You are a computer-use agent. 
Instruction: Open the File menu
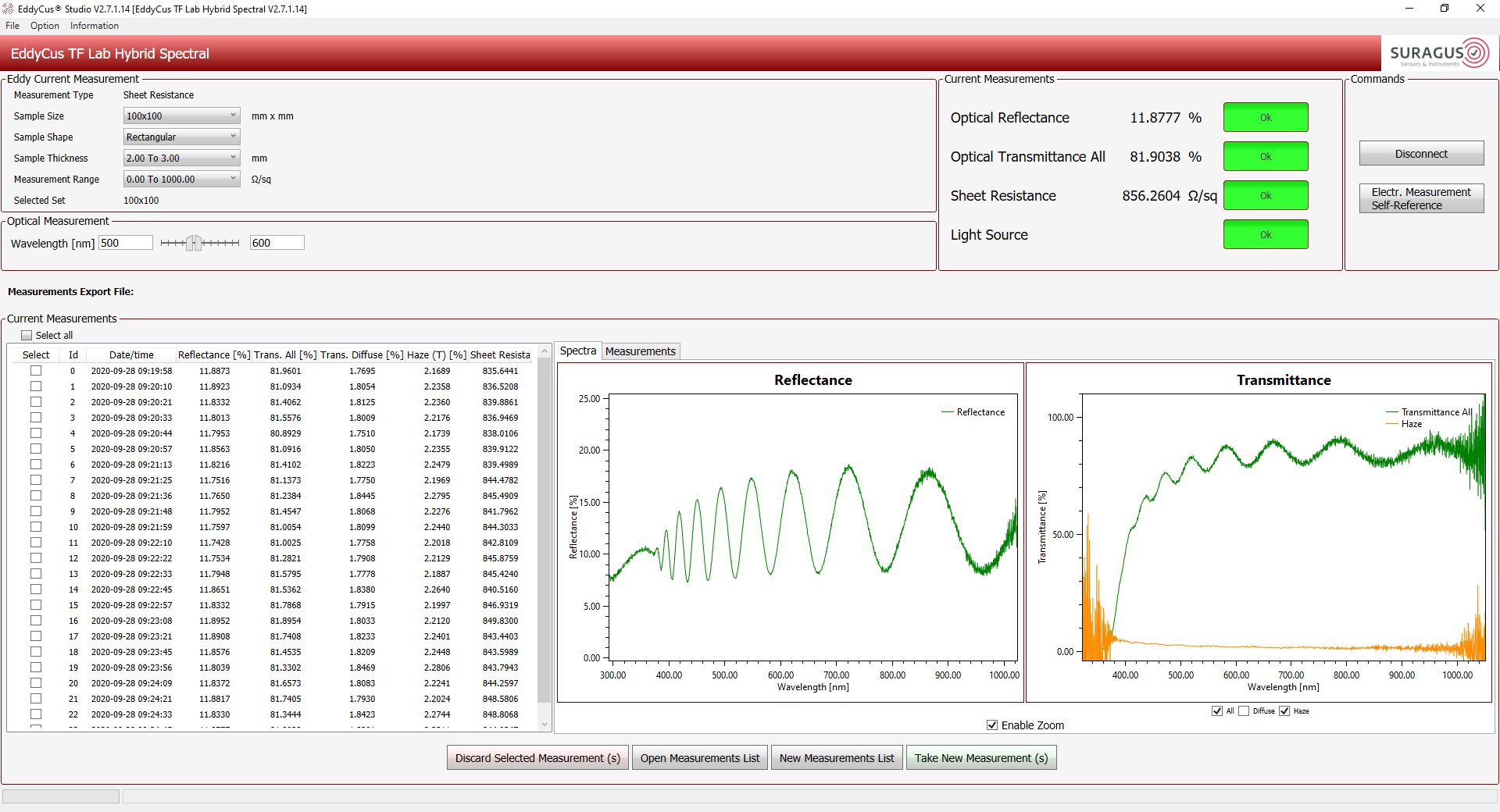(12, 26)
